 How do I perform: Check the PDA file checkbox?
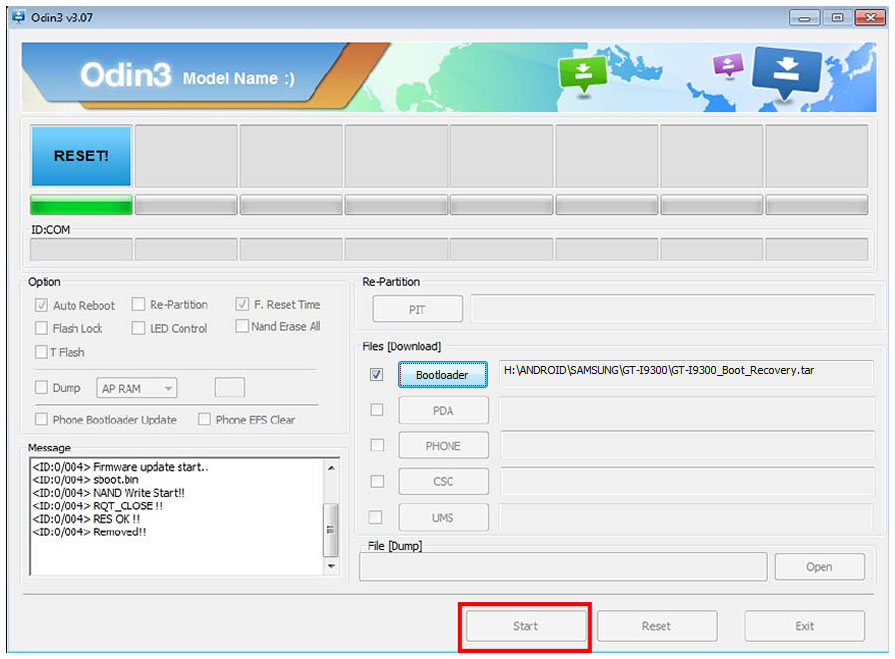click(377, 410)
